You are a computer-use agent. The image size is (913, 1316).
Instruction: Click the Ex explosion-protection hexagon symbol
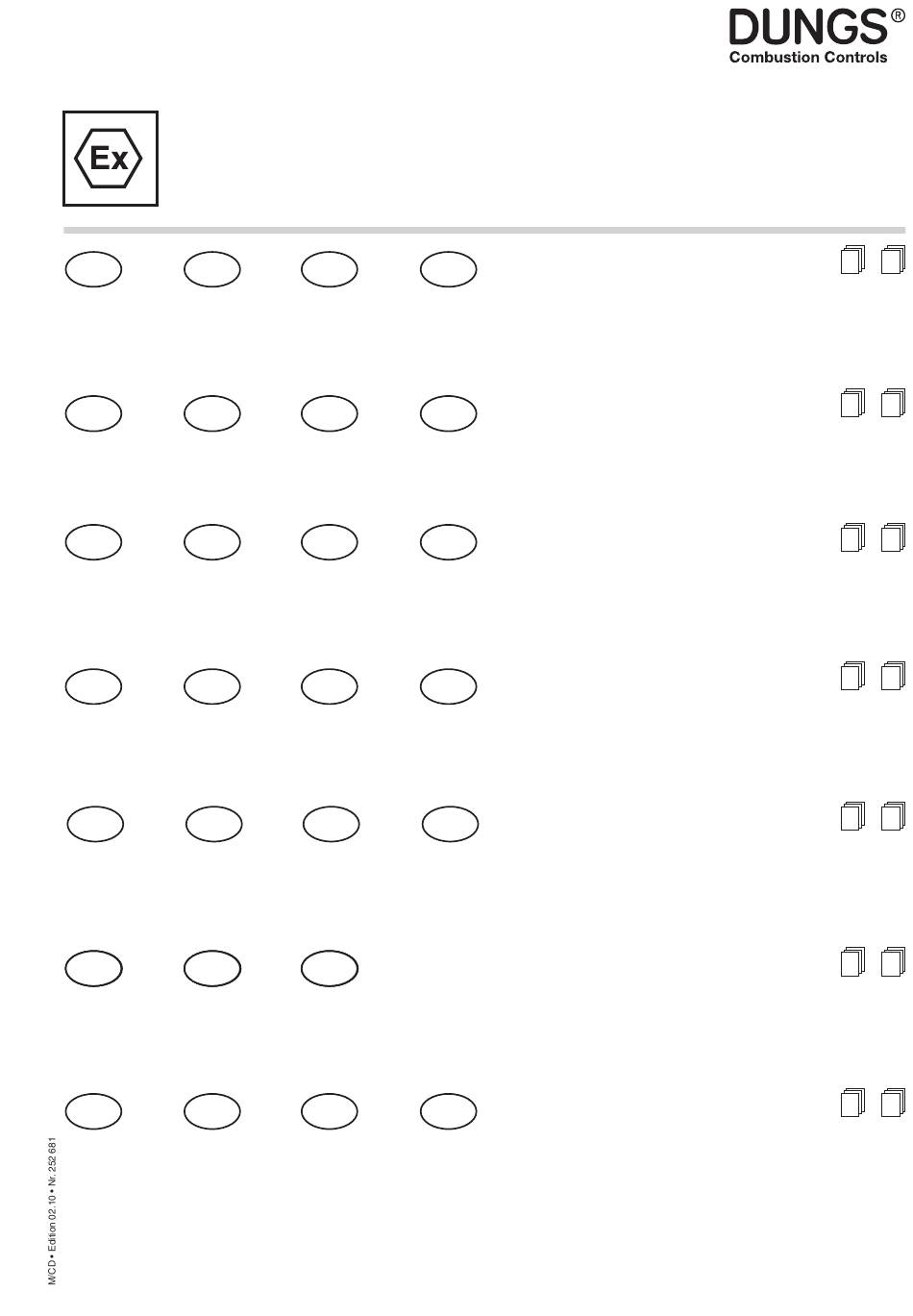click(x=111, y=159)
